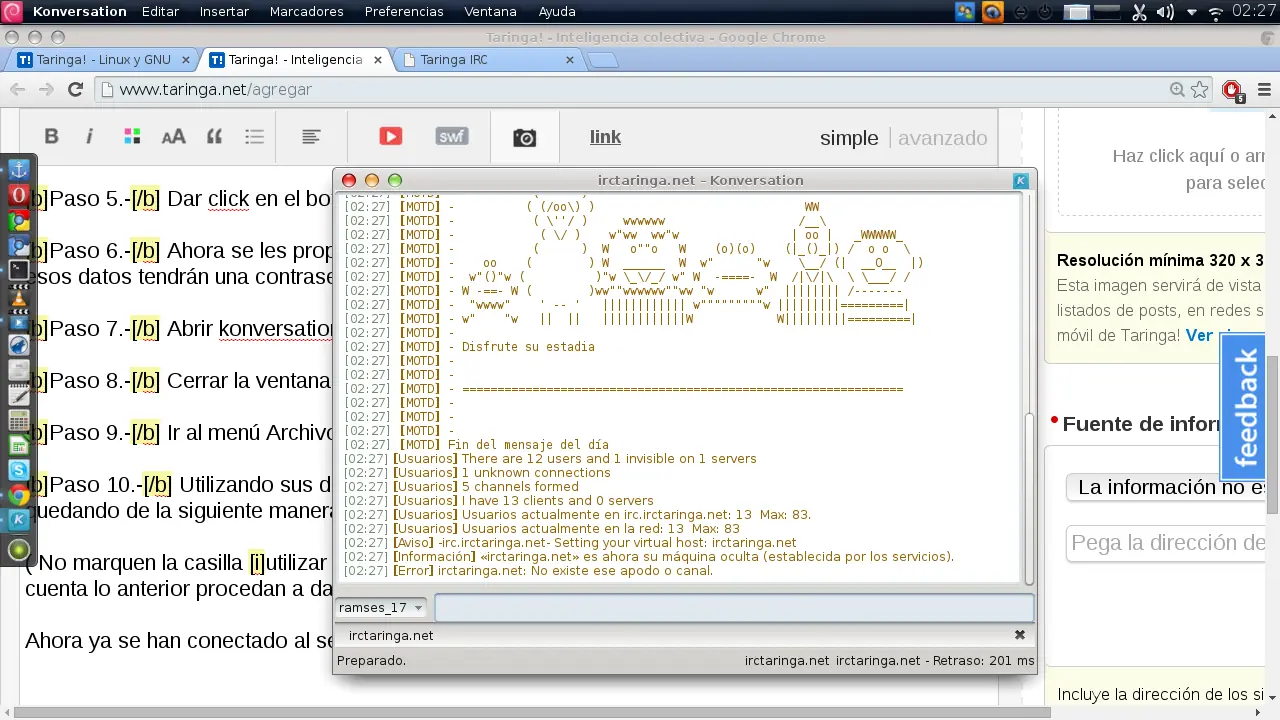The height and width of the screenshot is (720, 1280).
Task: Open the Insertar menu
Action: click(224, 12)
